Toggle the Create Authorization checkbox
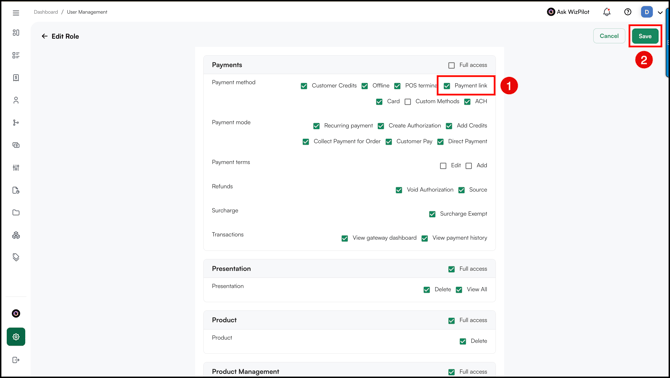670x378 pixels. tap(381, 126)
